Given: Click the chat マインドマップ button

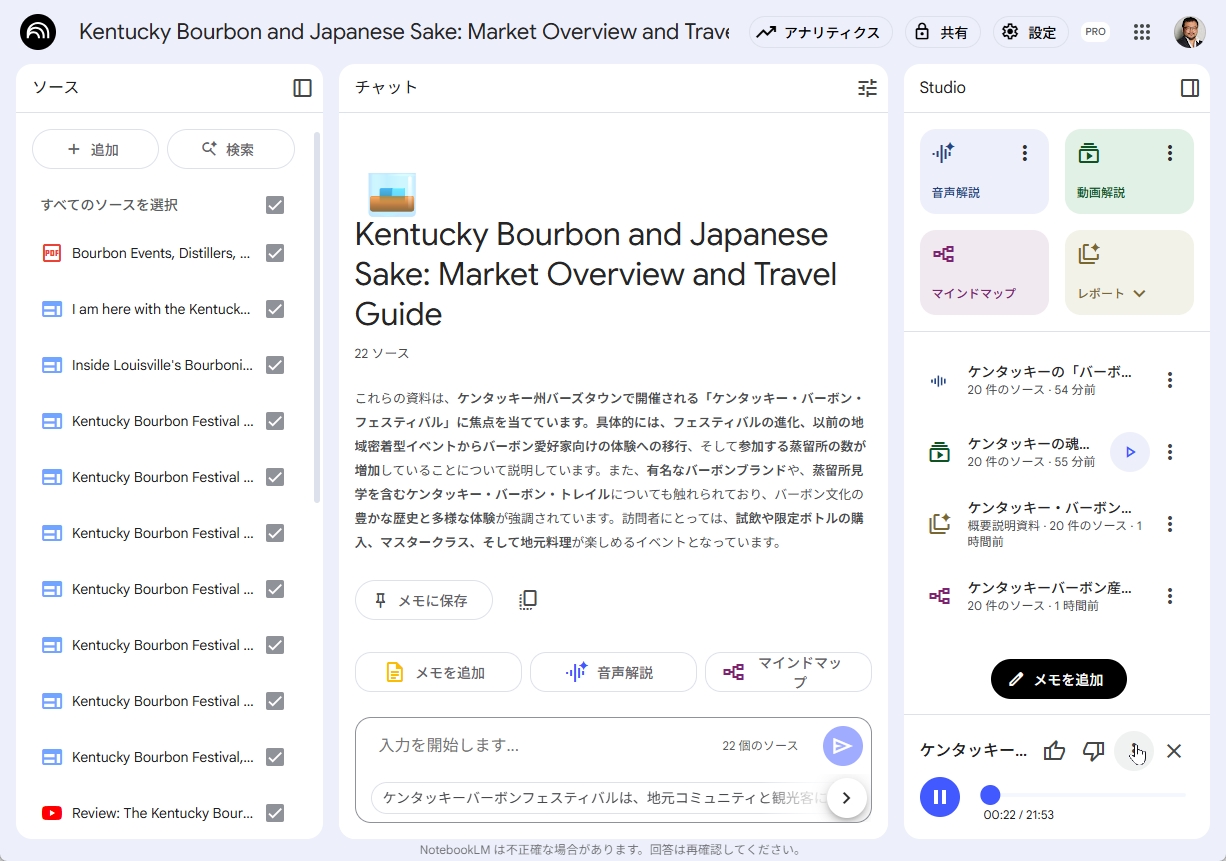Looking at the screenshot, I should tap(788, 672).
